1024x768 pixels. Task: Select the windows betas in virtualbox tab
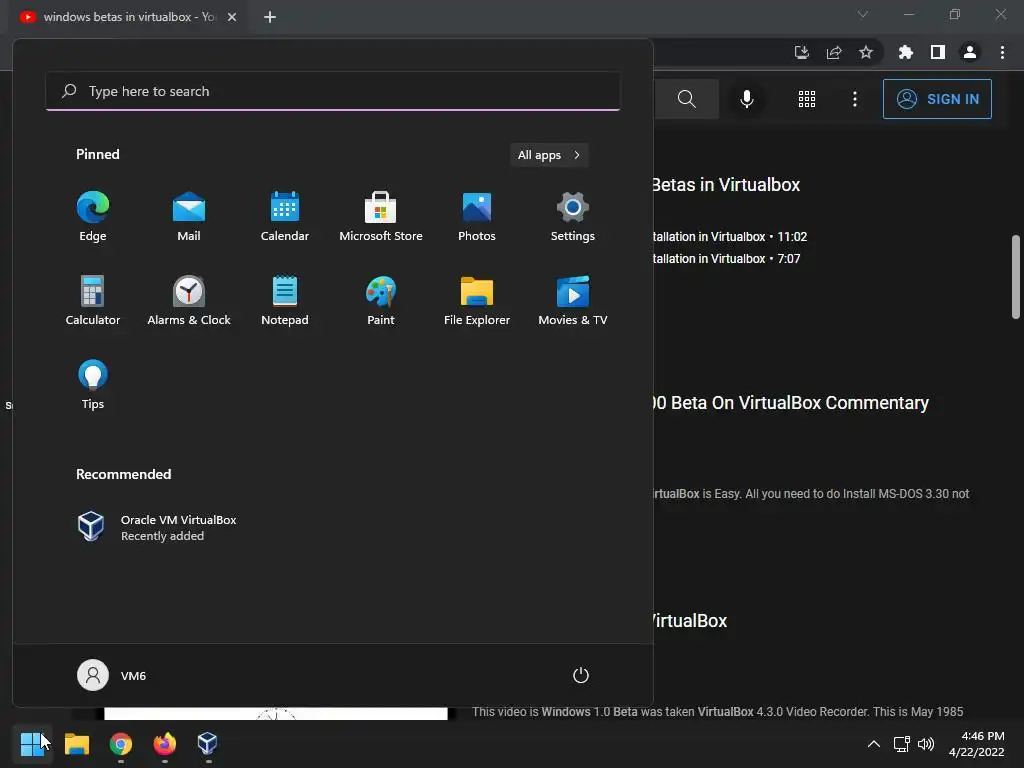tap(129, 17)
